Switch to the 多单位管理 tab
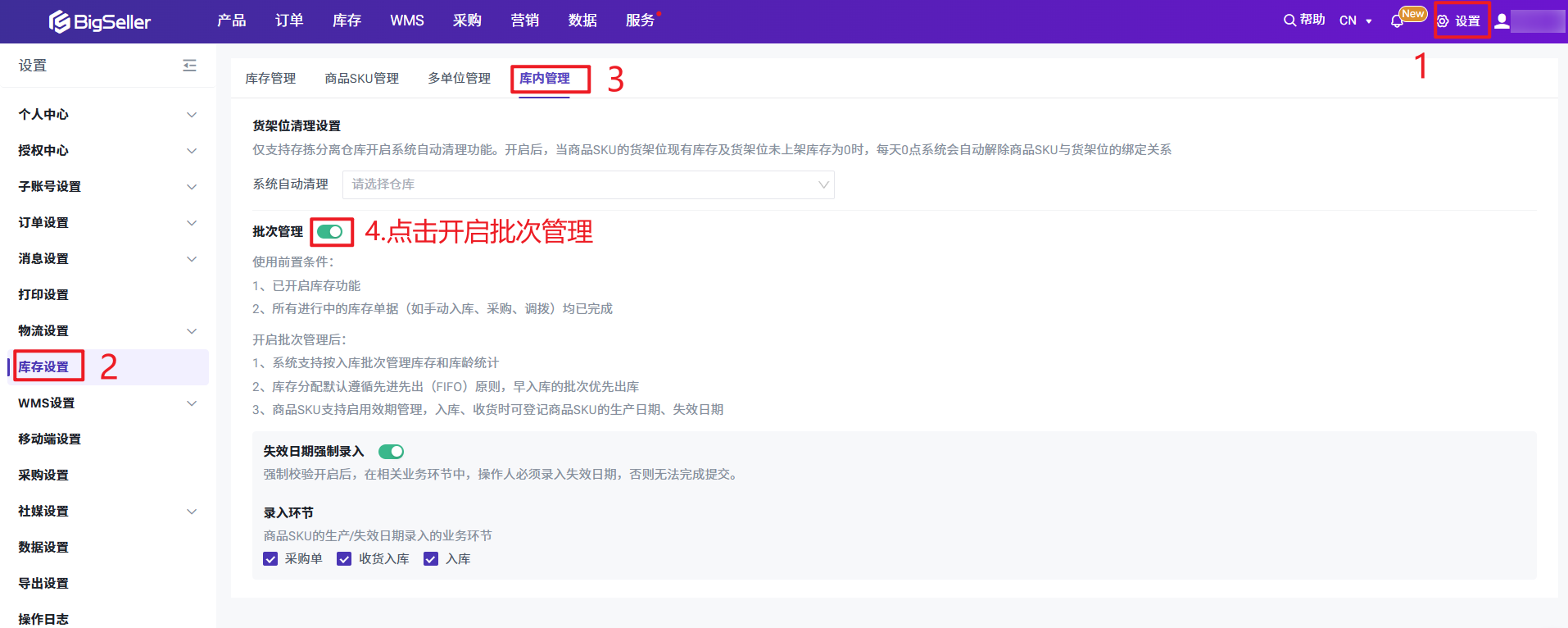1568x628 pixels. point(459,79)
